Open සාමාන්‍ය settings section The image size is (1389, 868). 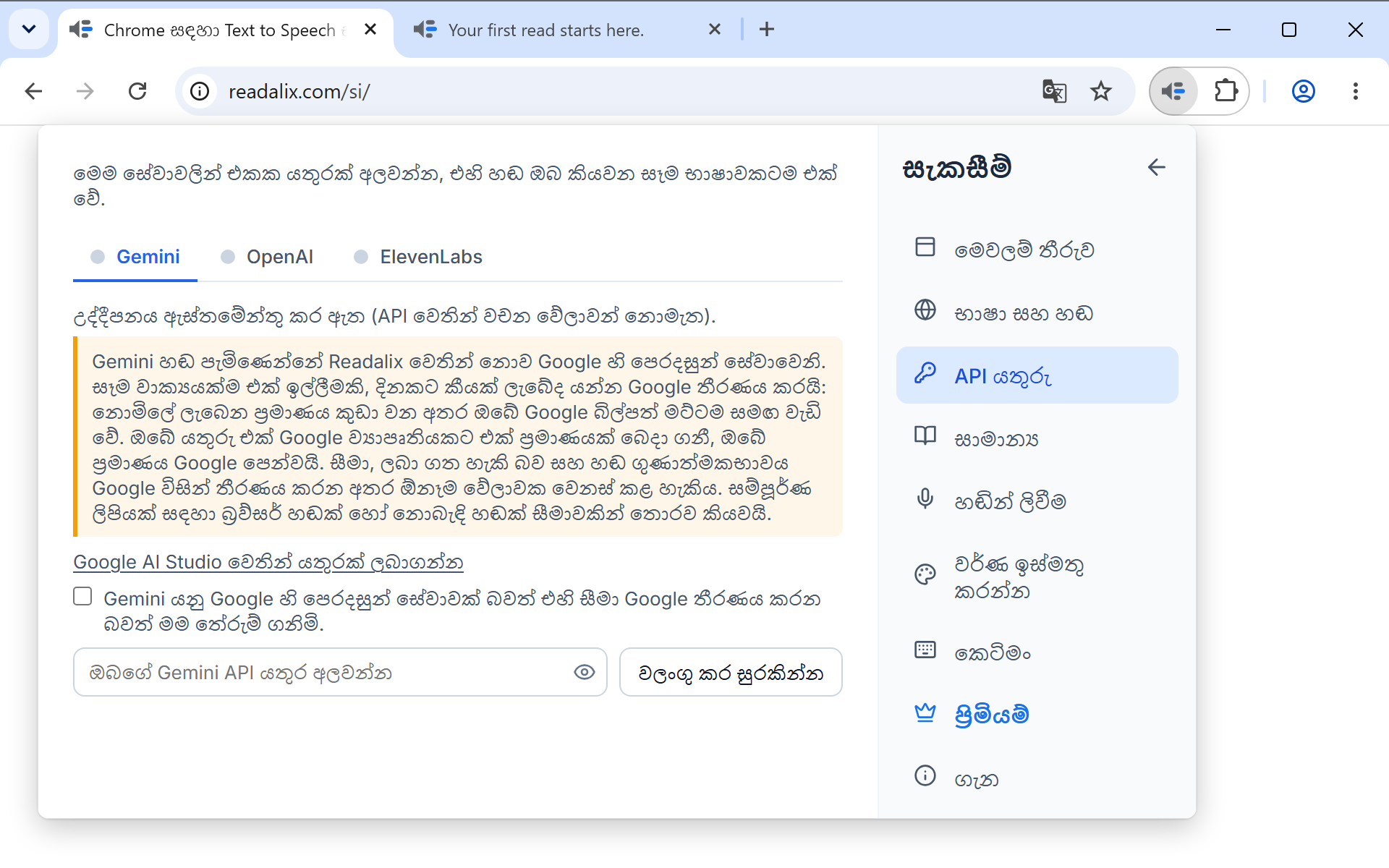[x=1037, y=438]
